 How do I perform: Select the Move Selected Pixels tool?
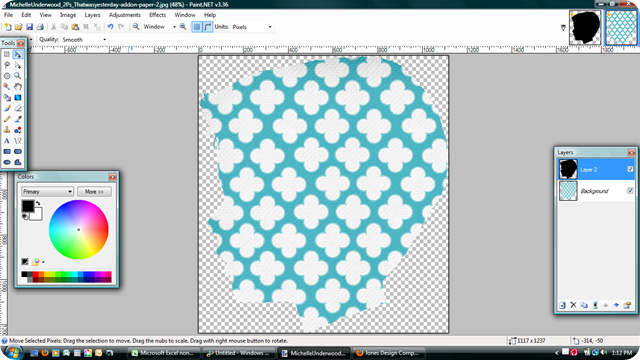pos(18,54)
